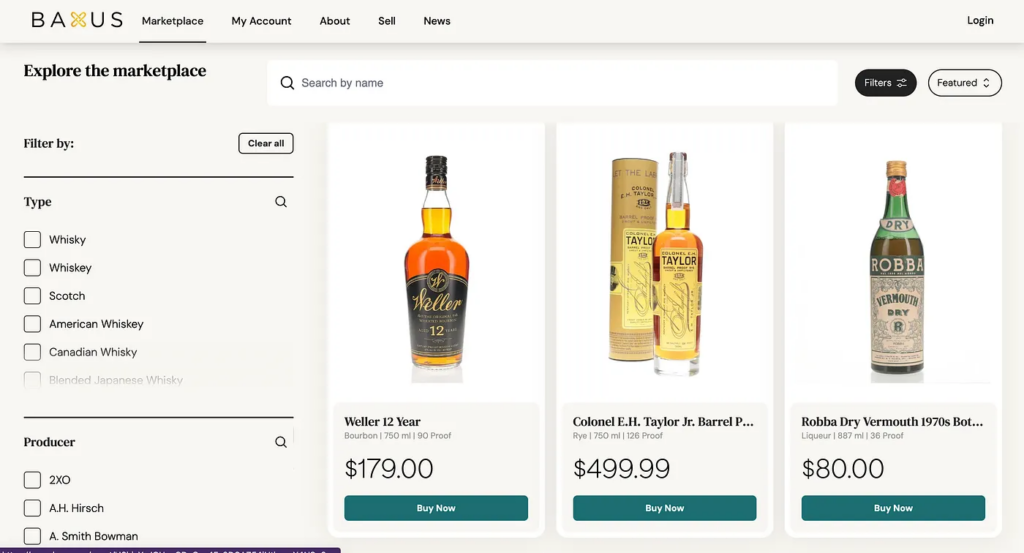
Task: Open the News navigation item
Action: (x=437, y=21)
